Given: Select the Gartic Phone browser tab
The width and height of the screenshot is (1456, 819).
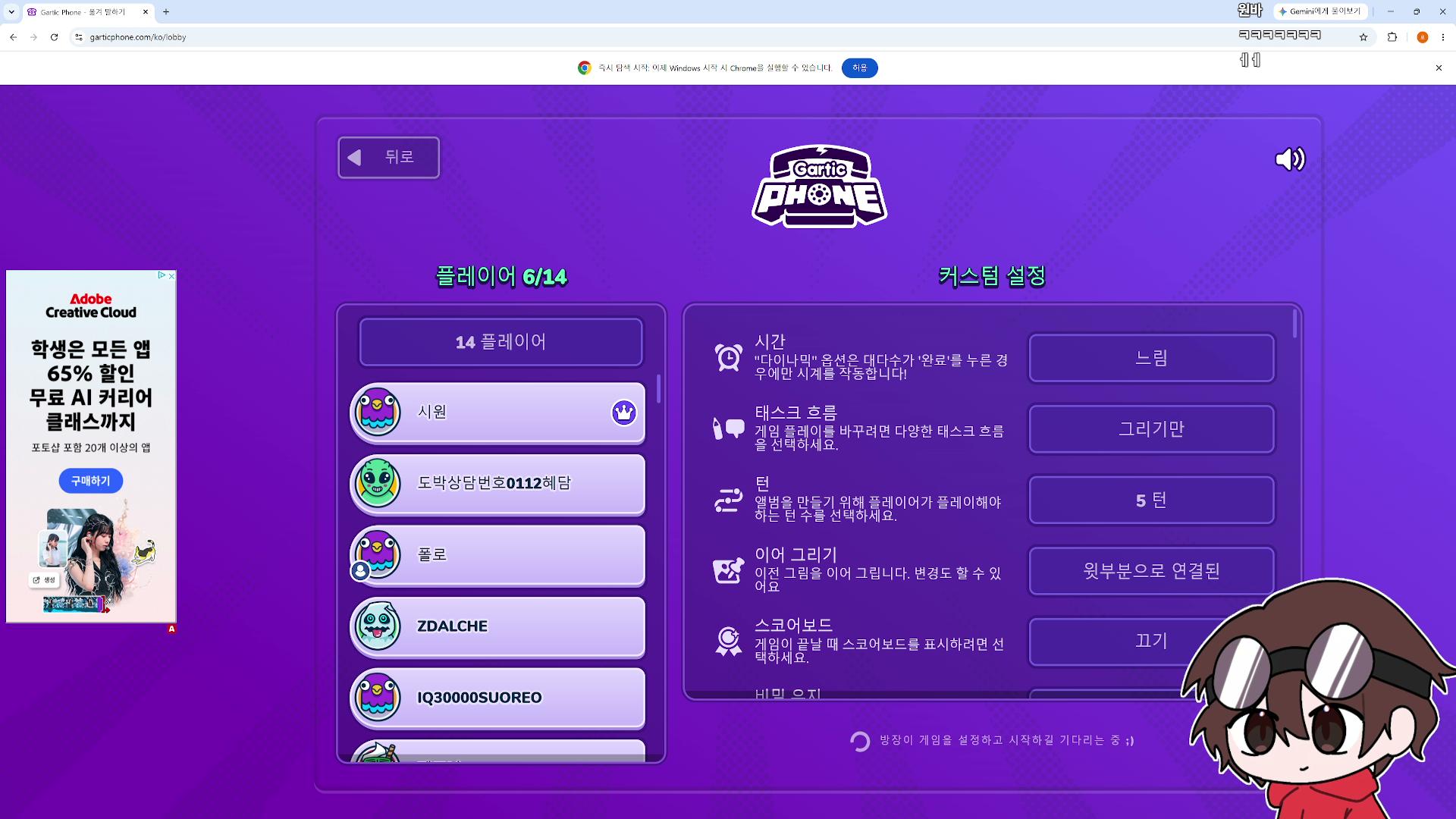Looking at the screenshot, I should click(x=88, y=12).
